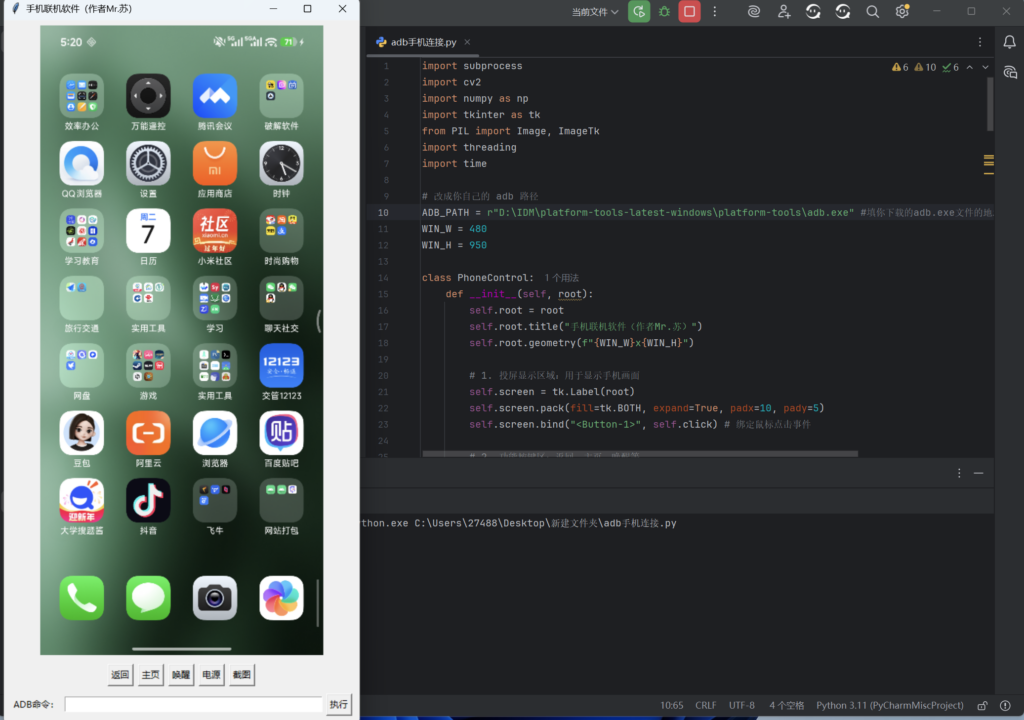Viewport: 1024px width, 720px height.
Task: Open the editor tab options three-dot menu
Action: pos(980,42)
